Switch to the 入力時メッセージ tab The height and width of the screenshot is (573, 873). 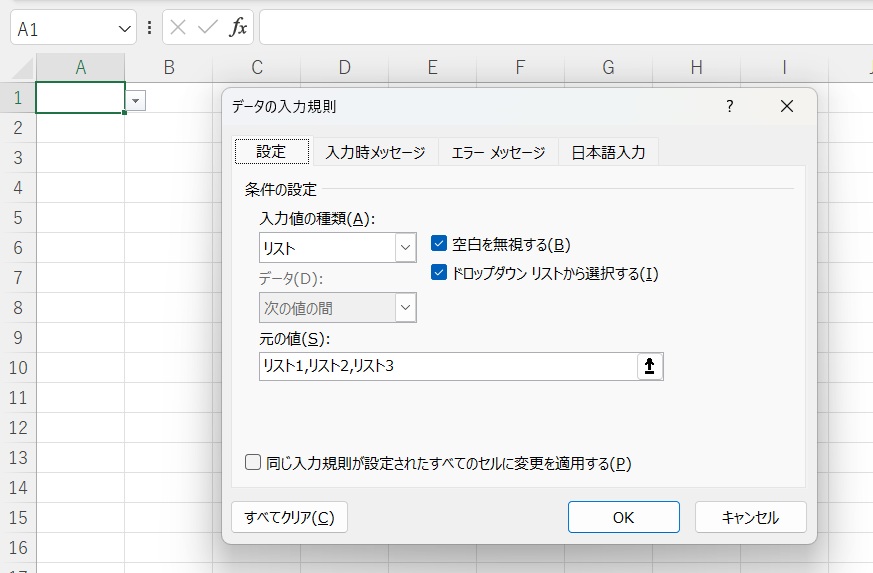click(375, 152)
